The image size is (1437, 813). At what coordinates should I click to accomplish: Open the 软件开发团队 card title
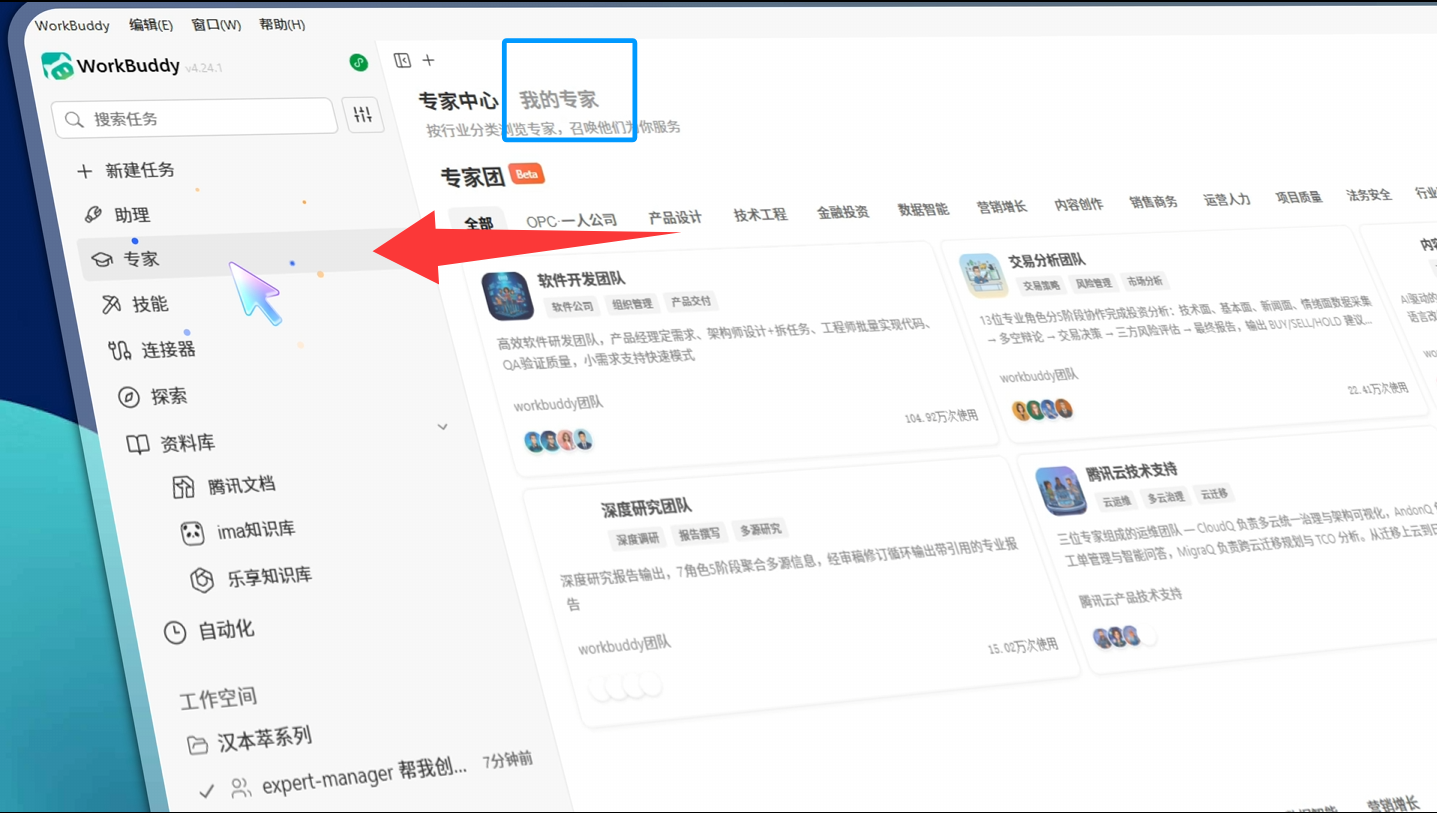[x=581, y=279]
